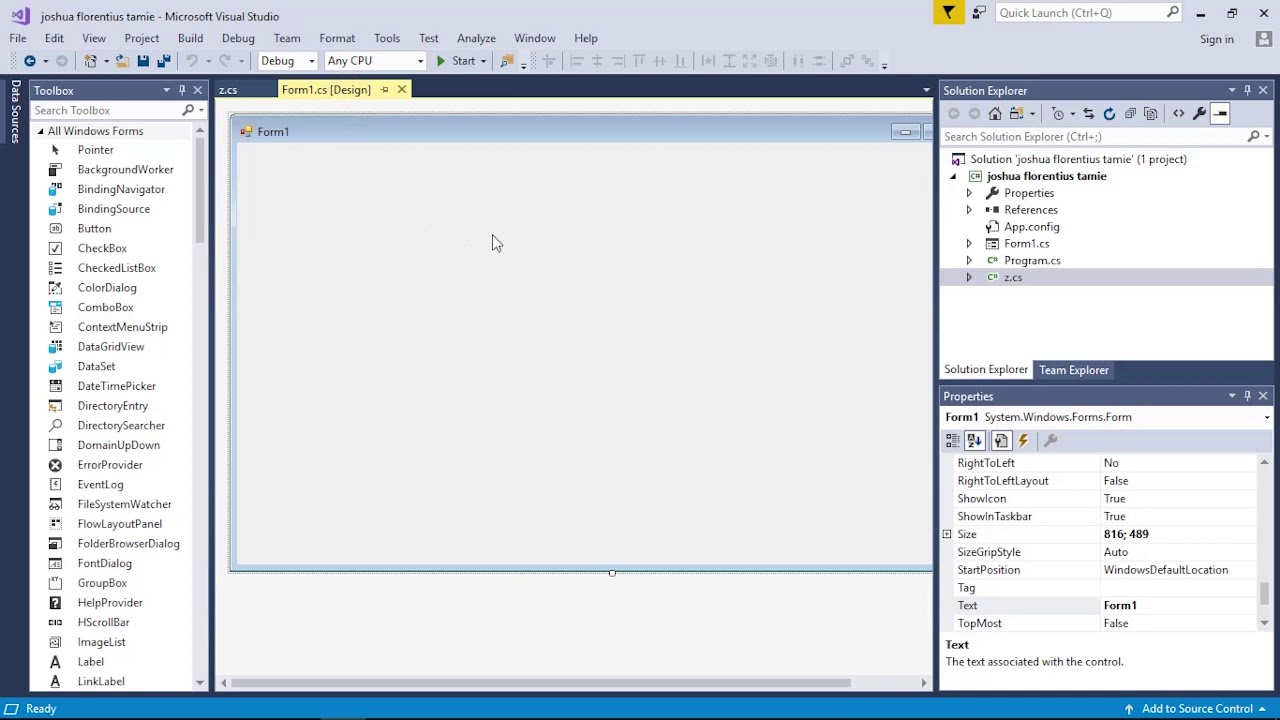Open the Form1 object selector dropdown in Properties
Image resolution: width=1280 pixels, height=720 pixels.
[1267, 418]
